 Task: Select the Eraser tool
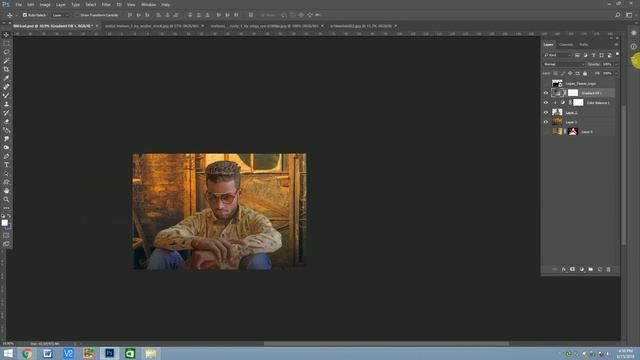pos(6,122)
